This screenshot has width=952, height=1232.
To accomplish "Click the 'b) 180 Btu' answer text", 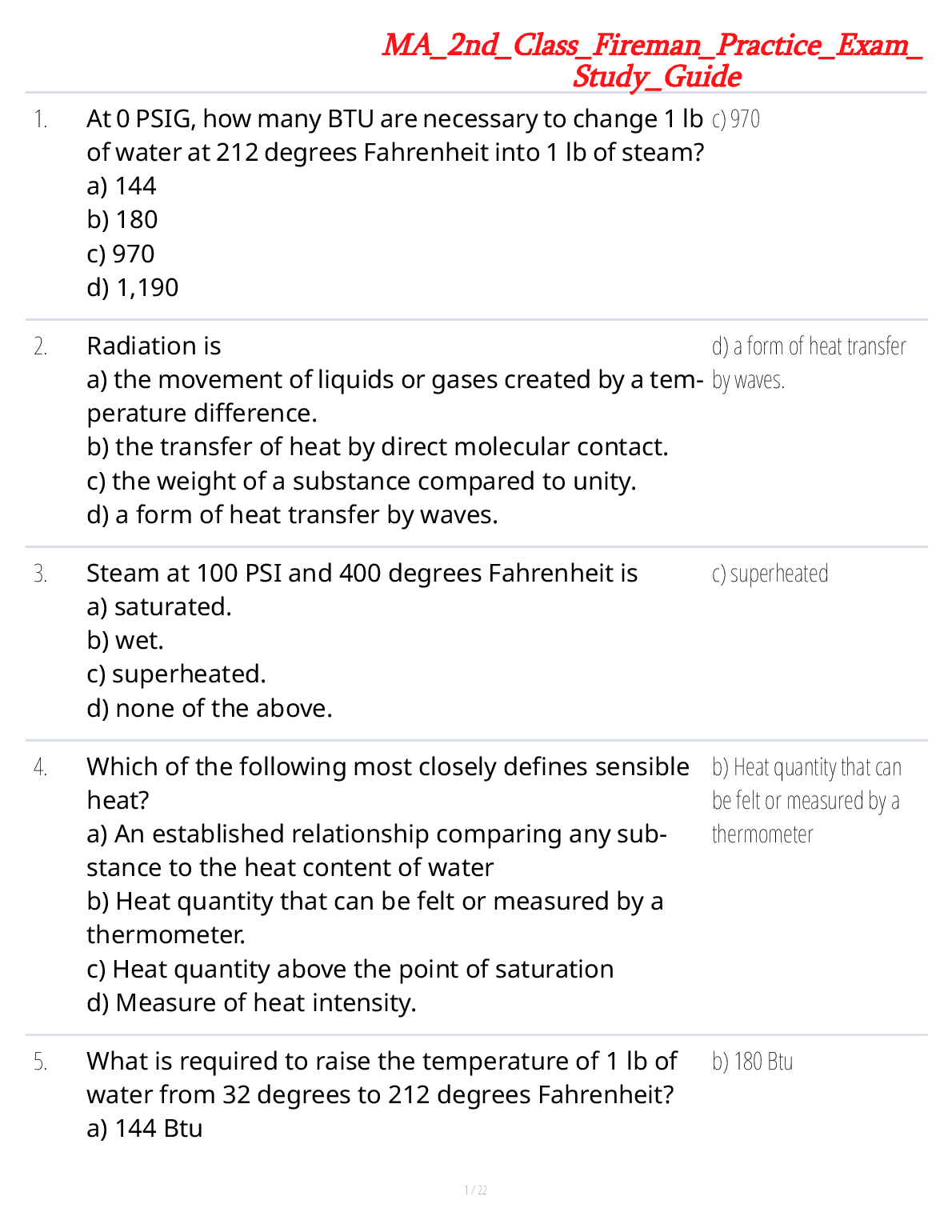I will [752, 1062].
